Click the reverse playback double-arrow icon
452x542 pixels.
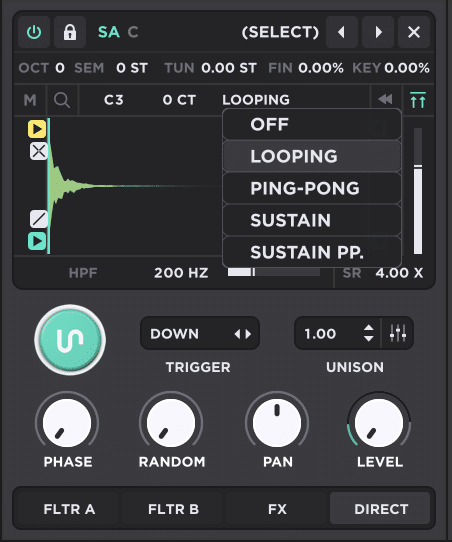pyautogui.click(x=386, y=100)
